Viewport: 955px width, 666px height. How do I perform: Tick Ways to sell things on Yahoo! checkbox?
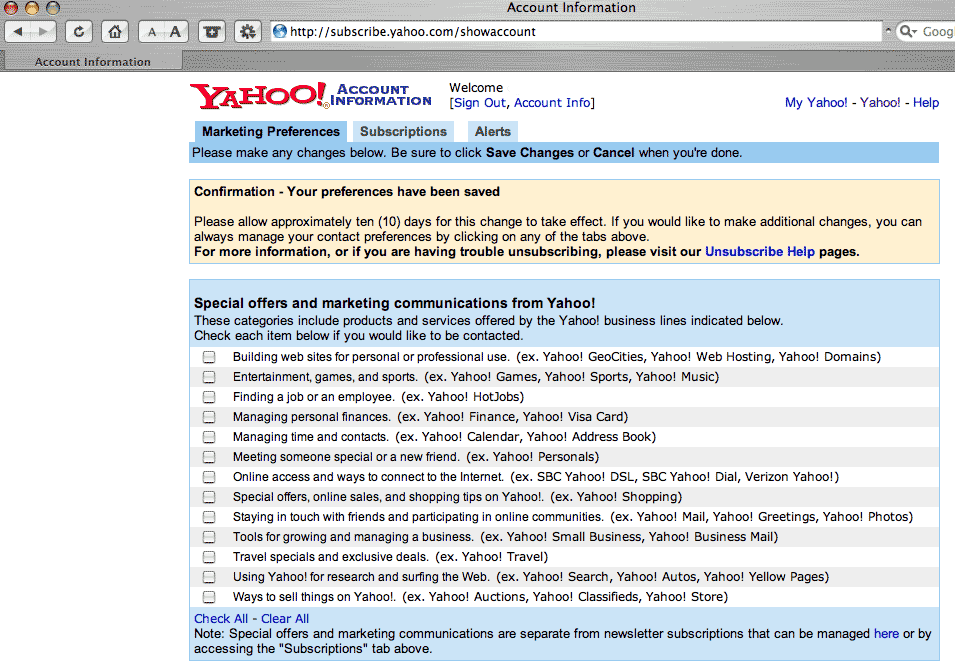point(209,597)
